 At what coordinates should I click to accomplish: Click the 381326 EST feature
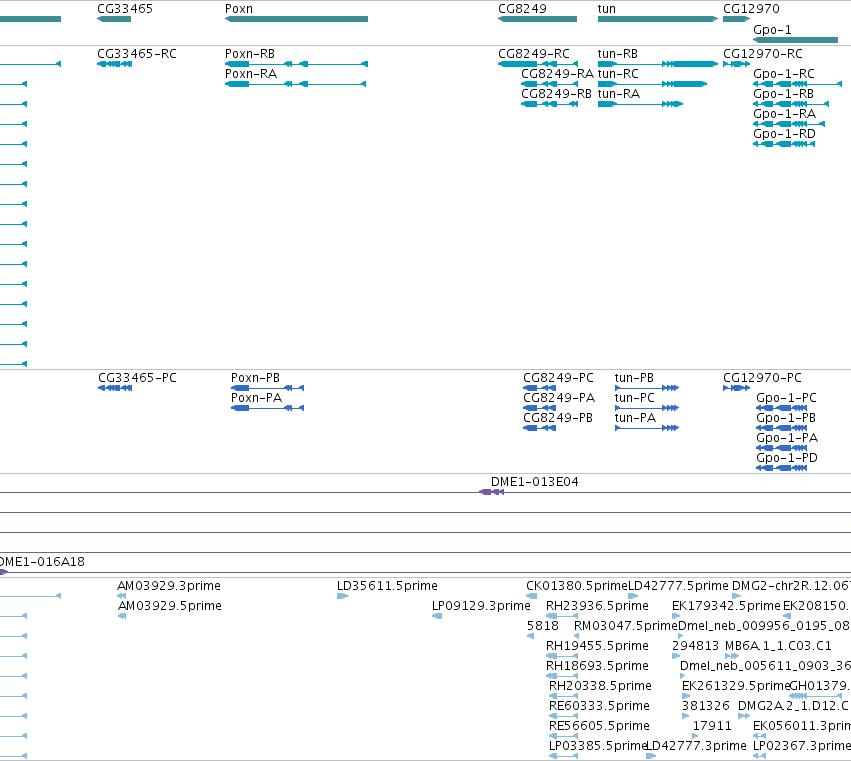685,716
